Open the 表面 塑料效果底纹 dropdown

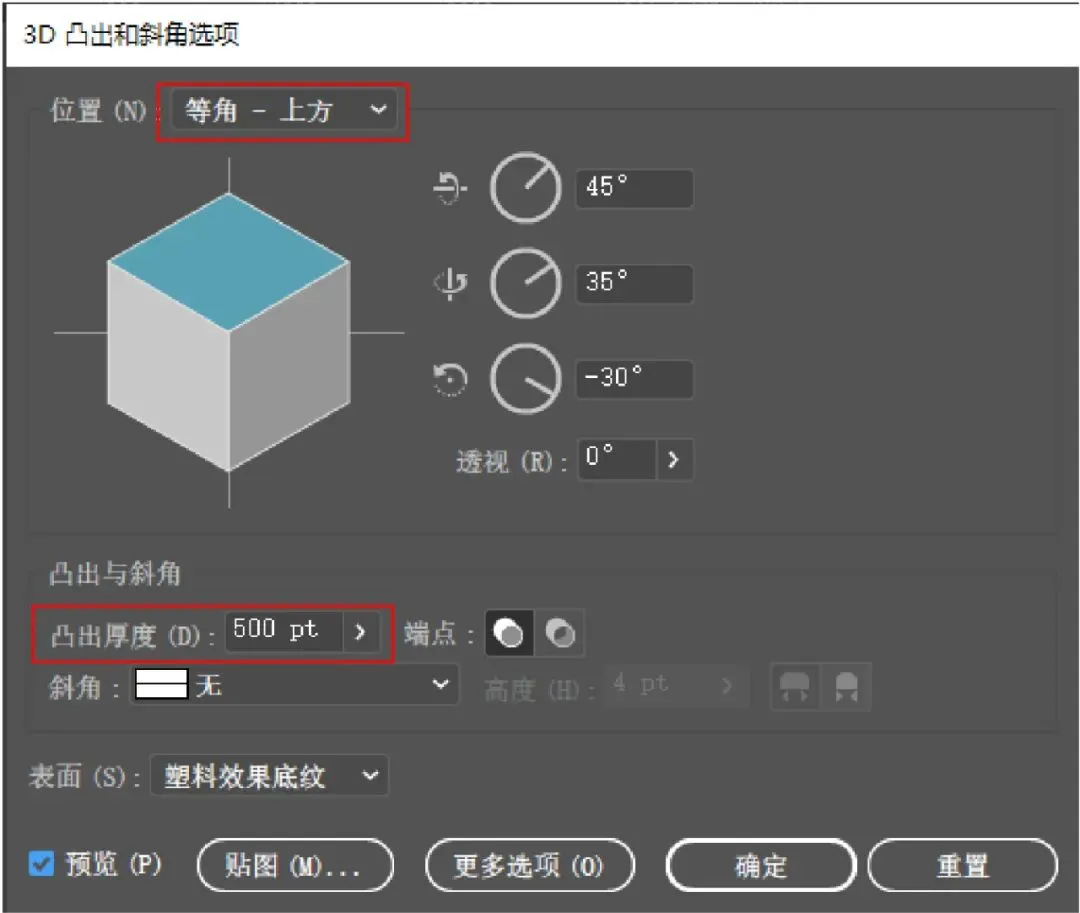269,776
